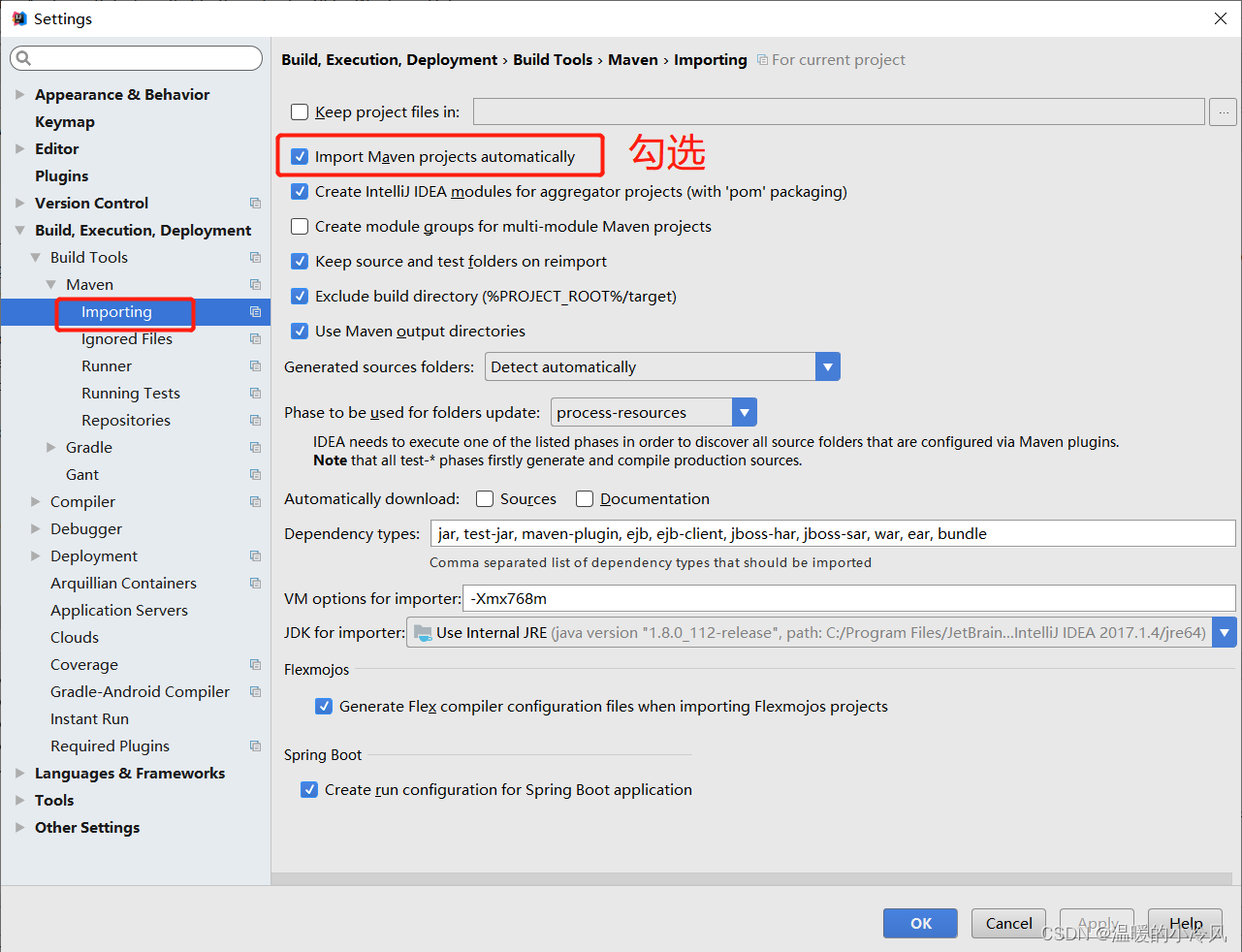
Task: Click the project-level icon beside Running Tests
Action: pos(255,393)
